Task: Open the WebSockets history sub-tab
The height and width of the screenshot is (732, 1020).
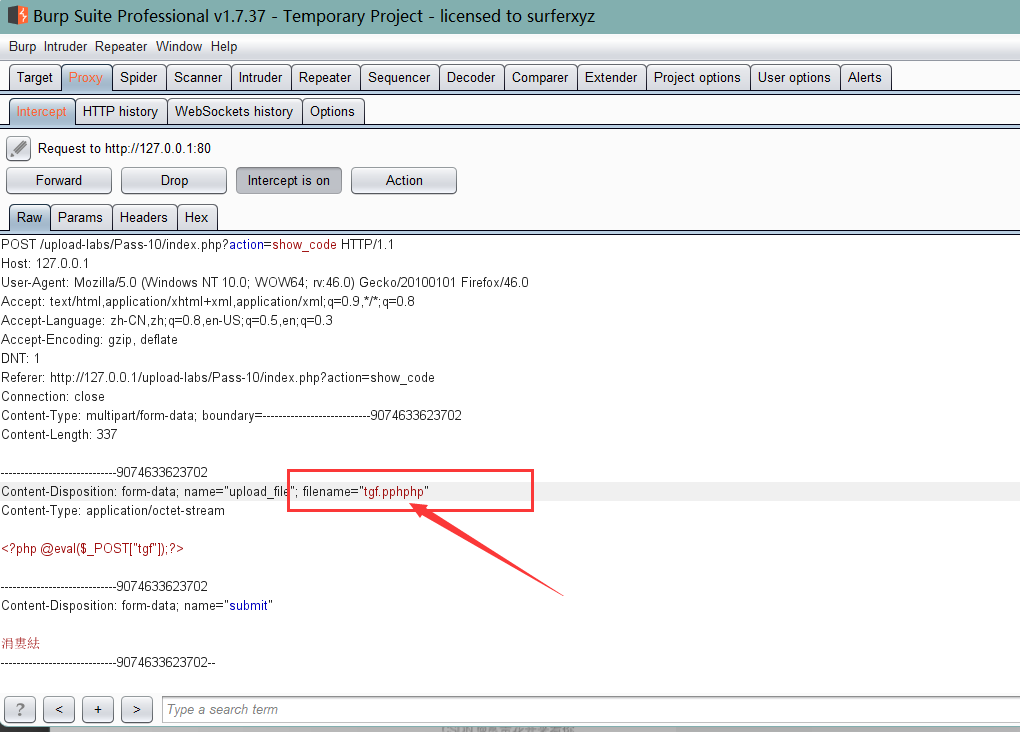Action: [234, 111]
